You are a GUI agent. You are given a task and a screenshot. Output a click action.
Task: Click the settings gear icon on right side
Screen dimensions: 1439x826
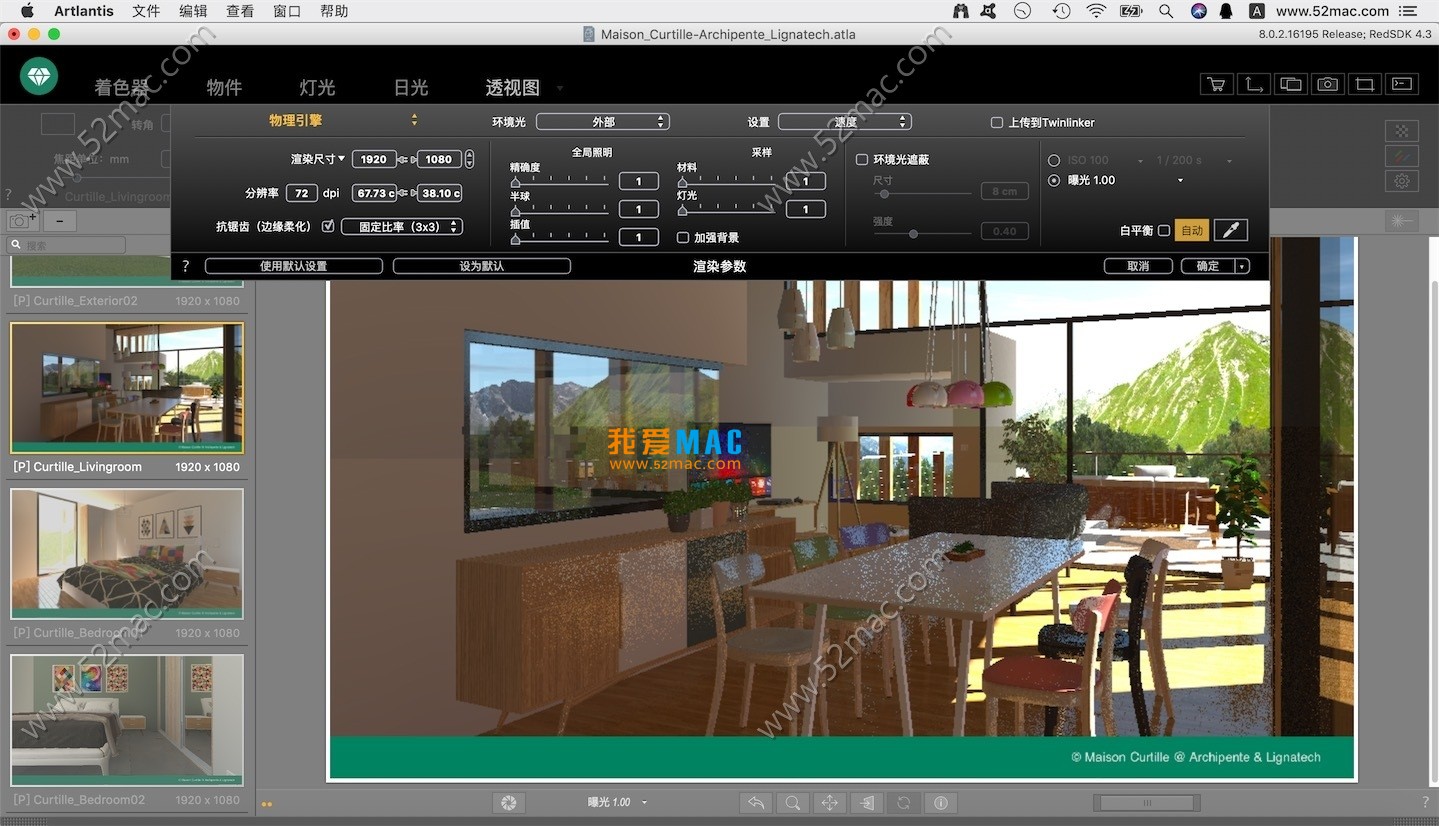click(1402, 181)
